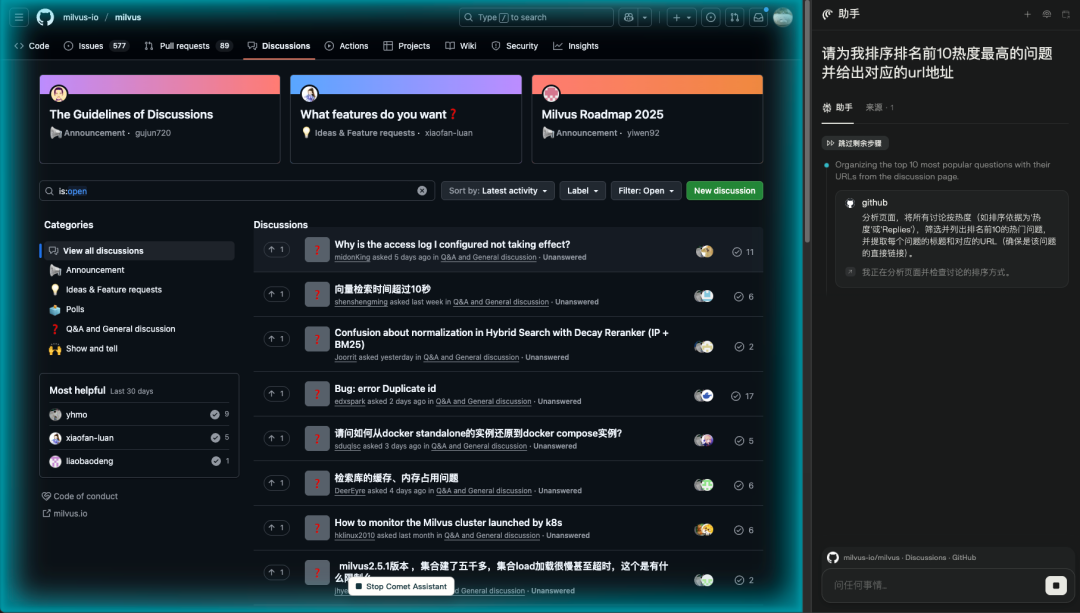Upvote the milvus2.5.1版本 discussion
The image size is (1080, 613).
(x=276, y=572)
